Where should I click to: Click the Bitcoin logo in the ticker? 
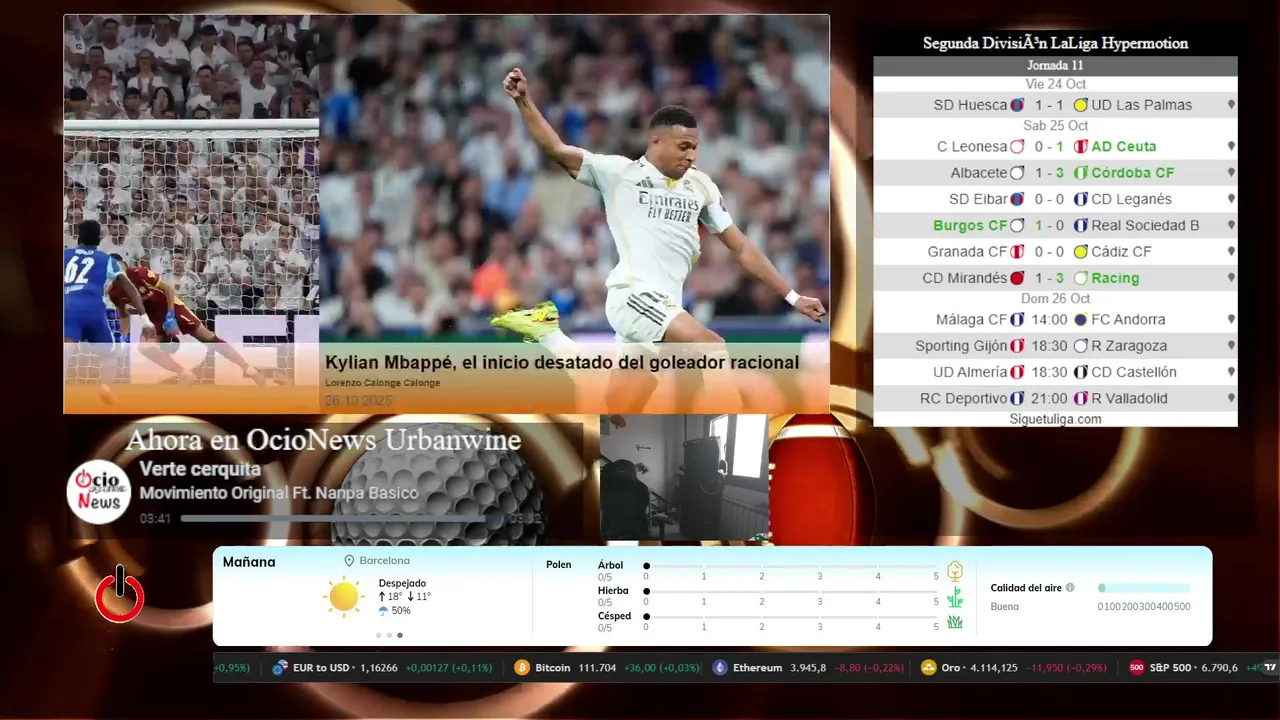point(522,668)
